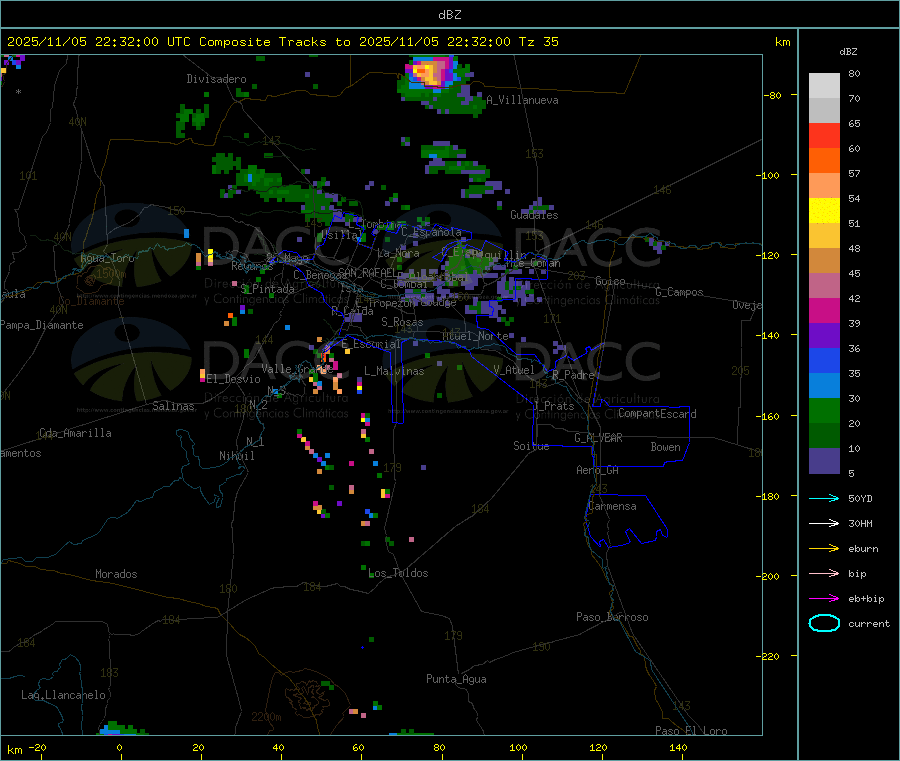
Task: Click the Nihuil map label
Action: pos(236,456)
